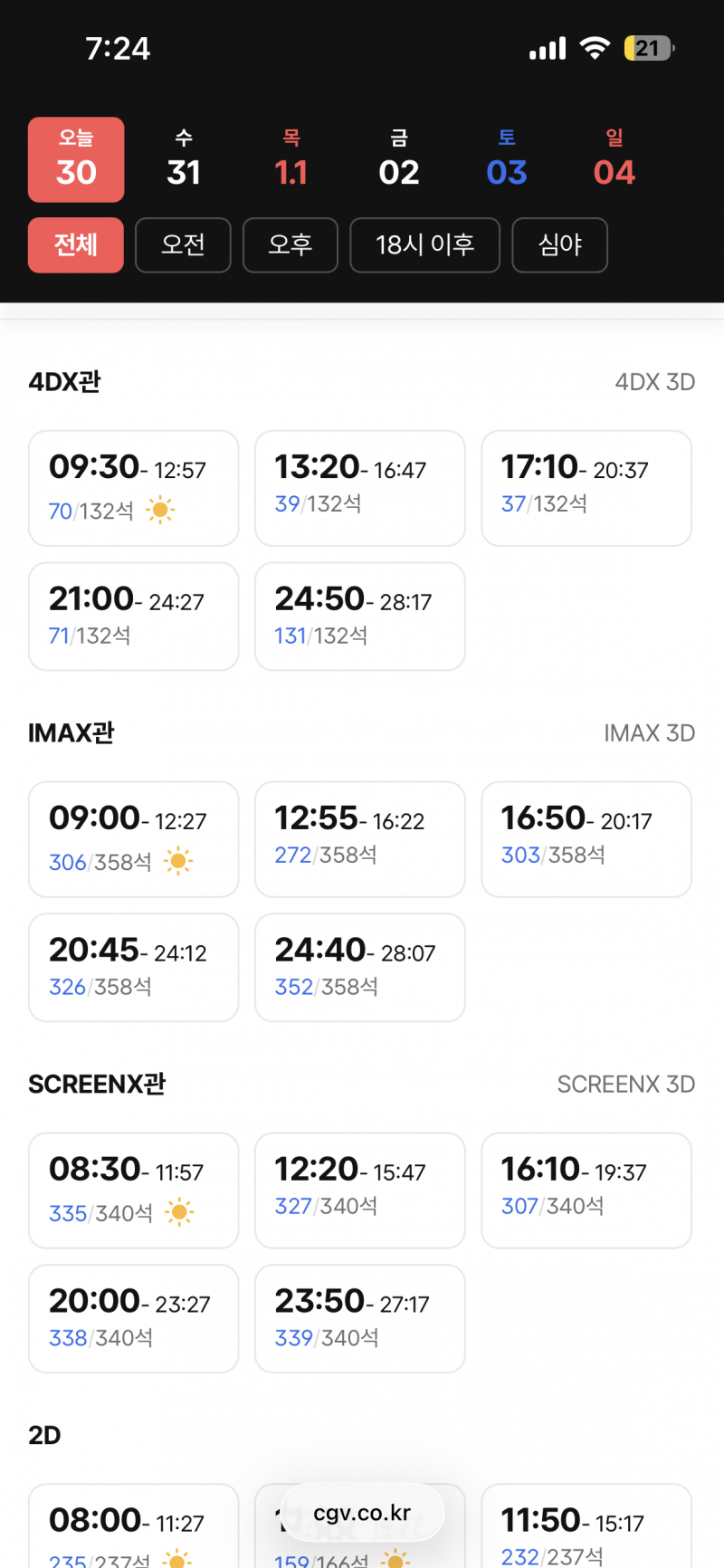The width and height of the screenshot is (724, 1568).
Task: Tap the cgv.co.kr address pill
Action: click(x=362, y=1513)
